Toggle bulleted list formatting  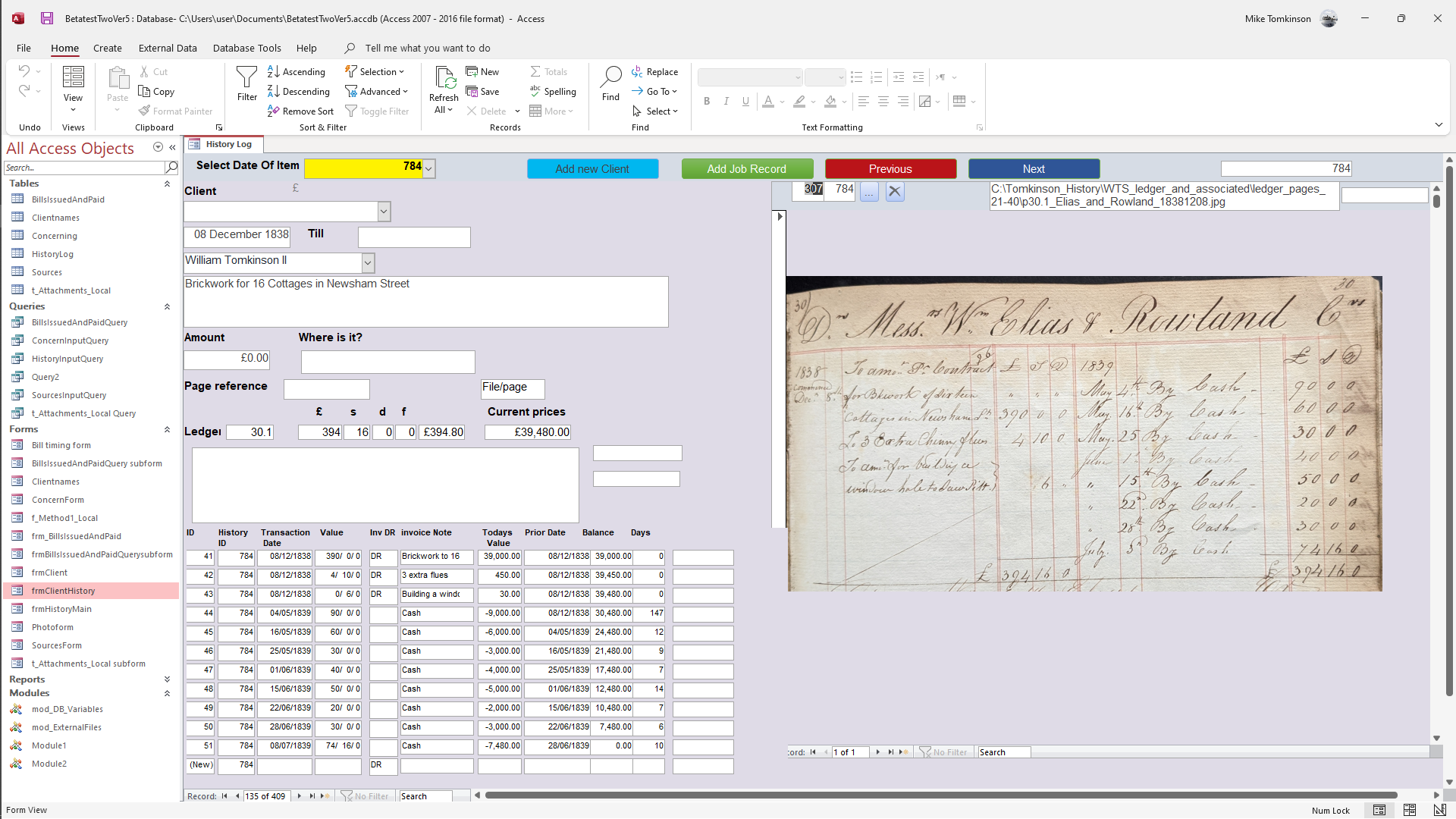[x=857, y=77]
